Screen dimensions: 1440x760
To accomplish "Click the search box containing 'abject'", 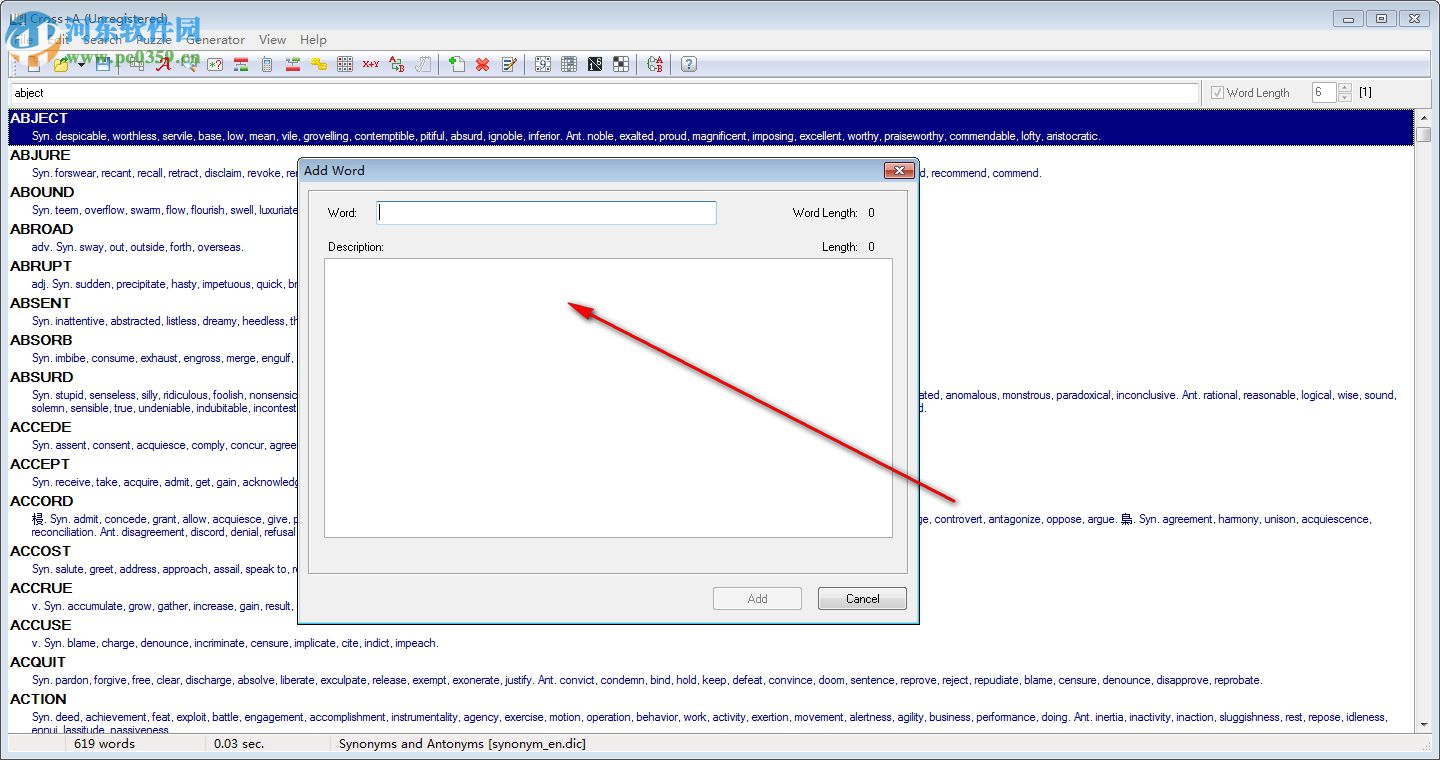I will coord(604,93).
